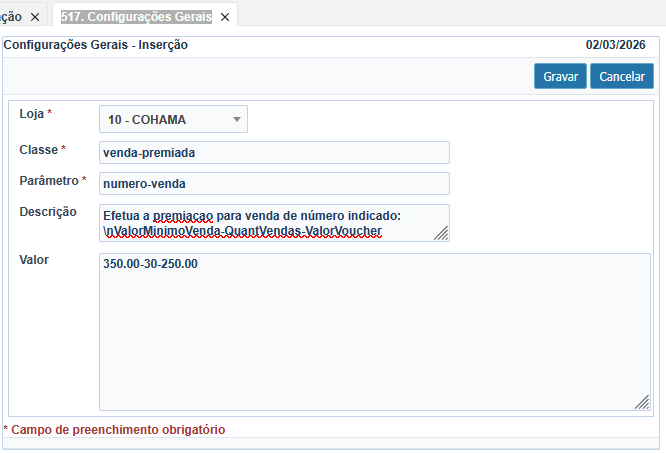Click inside the Descrição text area
This screenshot has height=453, width=666.
point(274,223)
